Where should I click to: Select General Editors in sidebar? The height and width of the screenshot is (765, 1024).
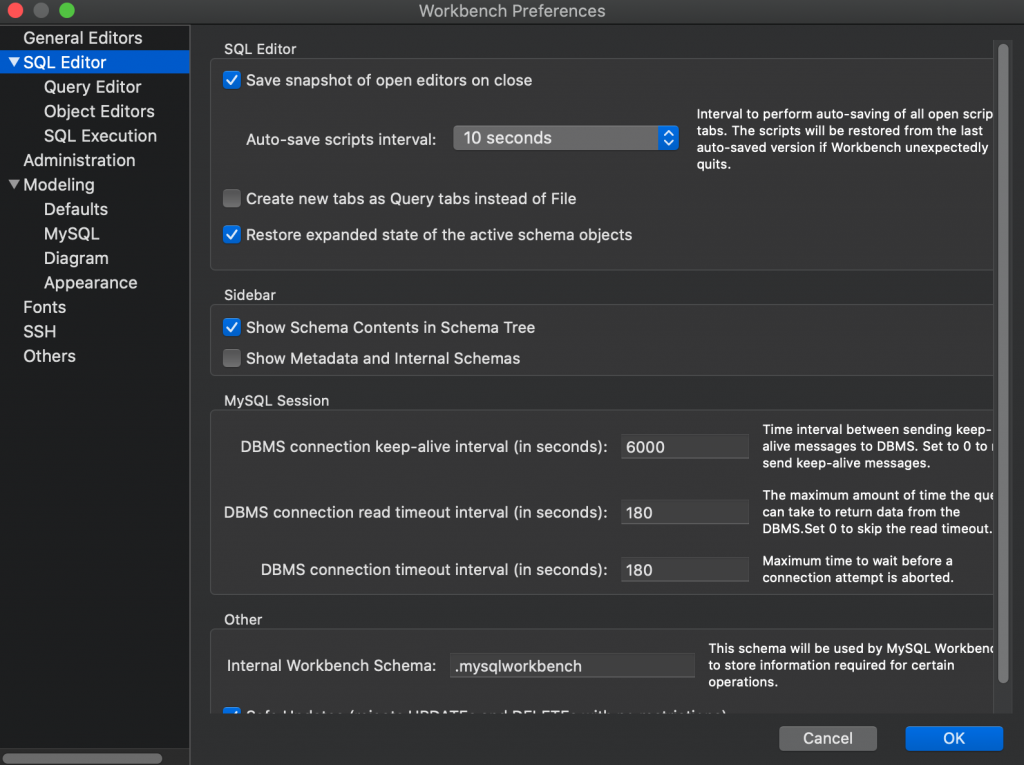tap(82, 38)
